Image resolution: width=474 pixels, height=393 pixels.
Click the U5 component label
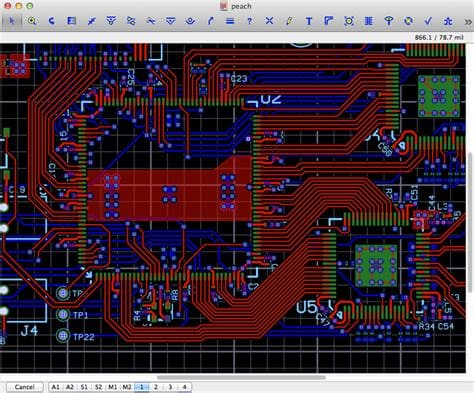pos(306,307)
